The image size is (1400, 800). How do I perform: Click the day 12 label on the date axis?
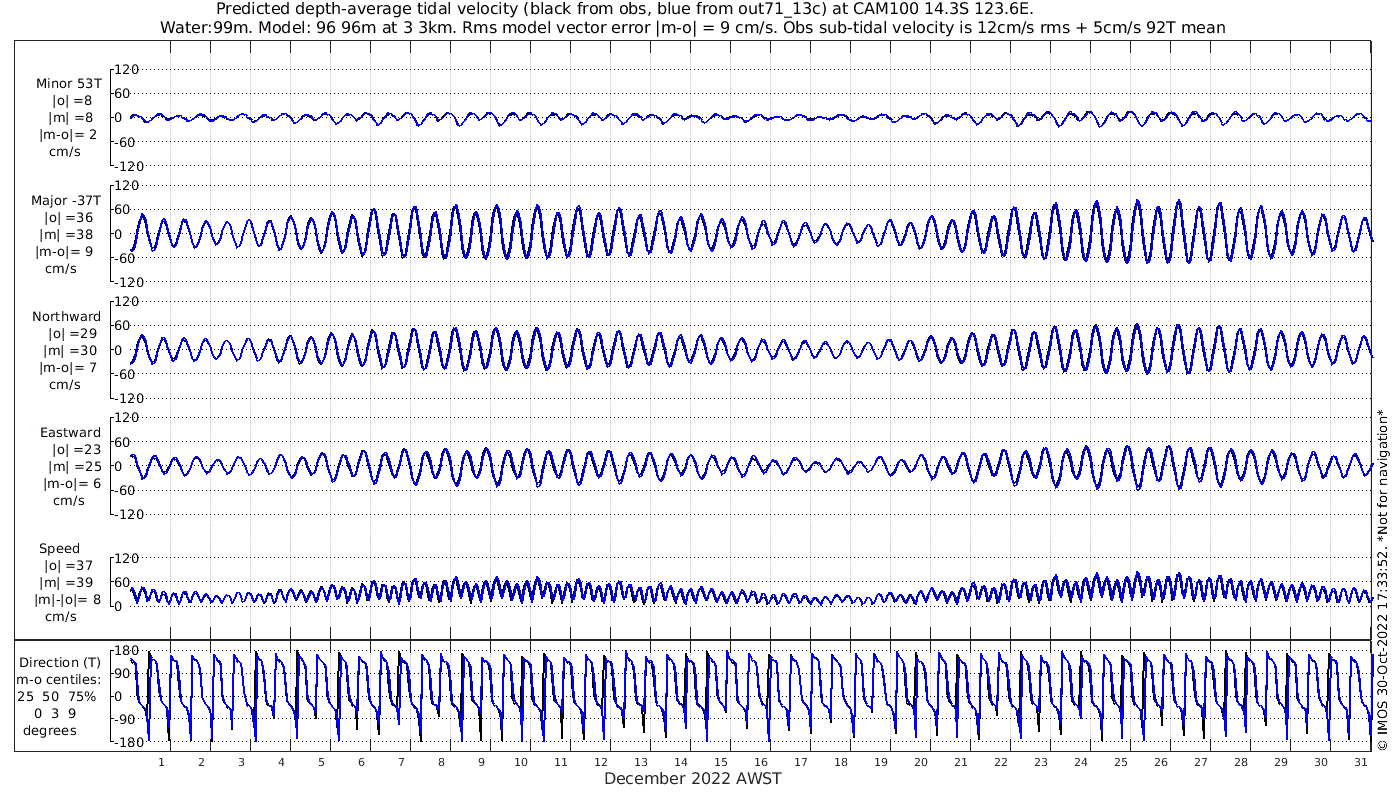(601, 762)
